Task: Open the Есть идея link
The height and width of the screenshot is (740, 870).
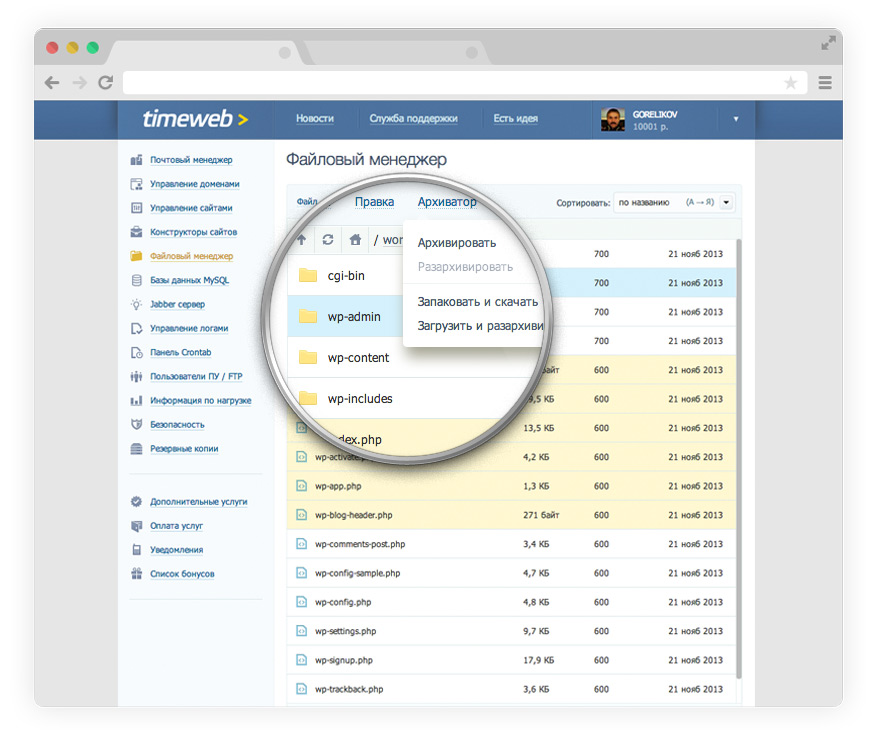Action: (515, 118)
